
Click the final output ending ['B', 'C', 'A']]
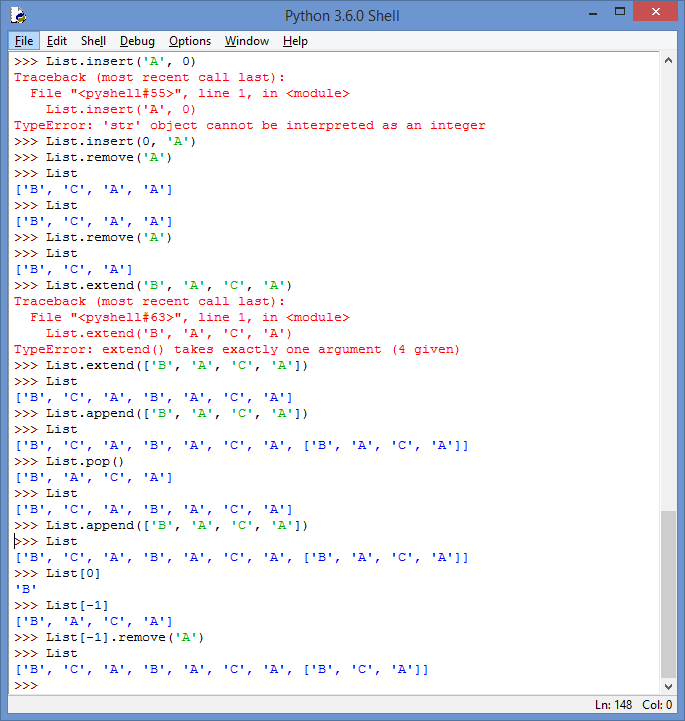[x=222, y=670]
